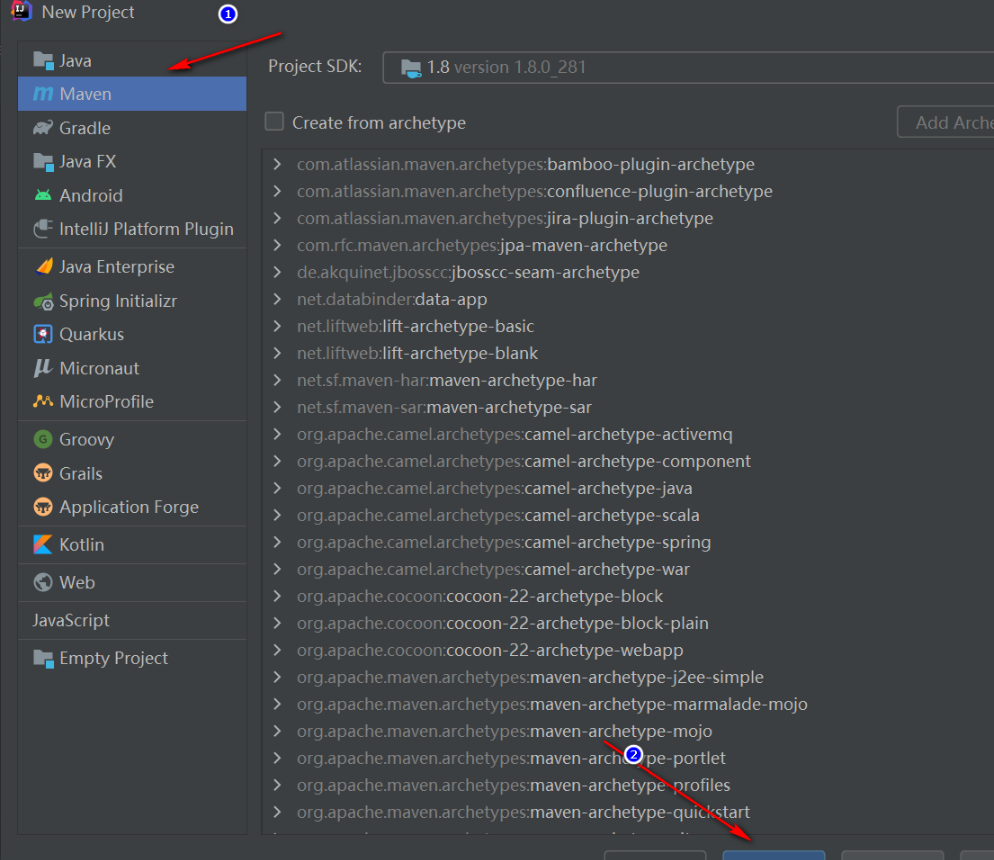Screen dimensions: 994x860
Task: Click the Application Forge icon
Action: click(42, 507)
